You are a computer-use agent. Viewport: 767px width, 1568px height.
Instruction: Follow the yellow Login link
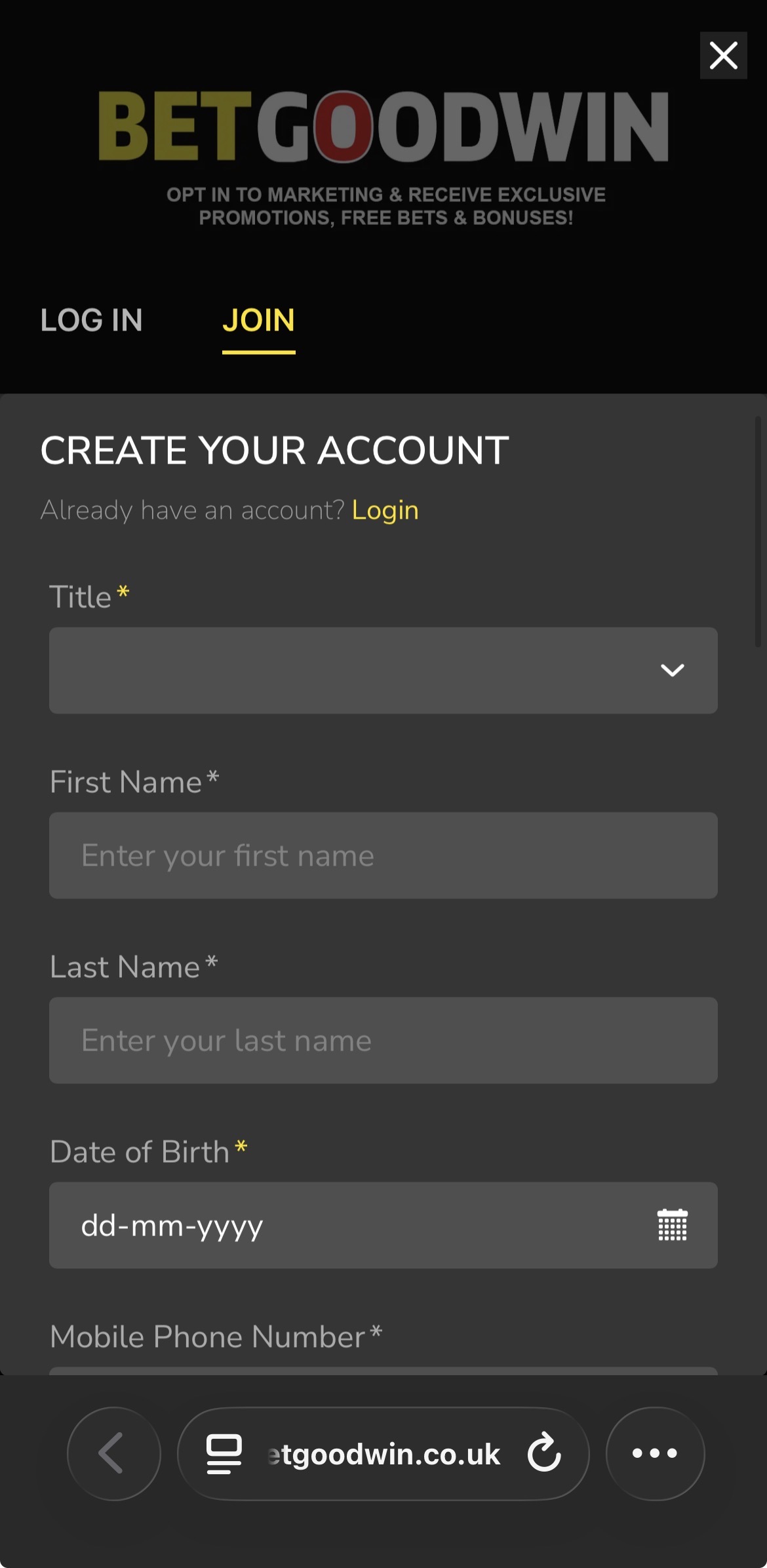tap(385, 510)
